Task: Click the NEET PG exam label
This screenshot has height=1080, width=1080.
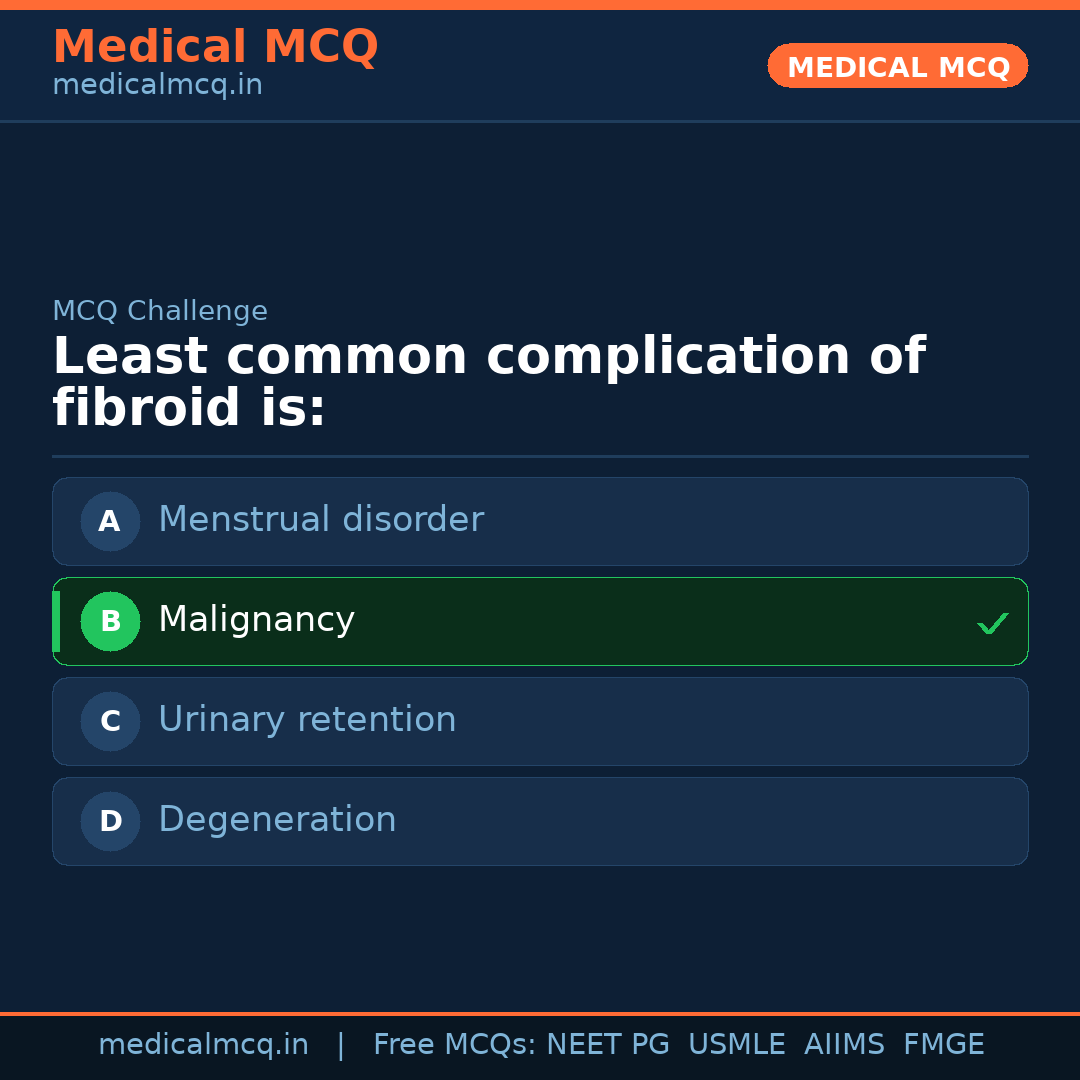Action: tap(607, 1044)
